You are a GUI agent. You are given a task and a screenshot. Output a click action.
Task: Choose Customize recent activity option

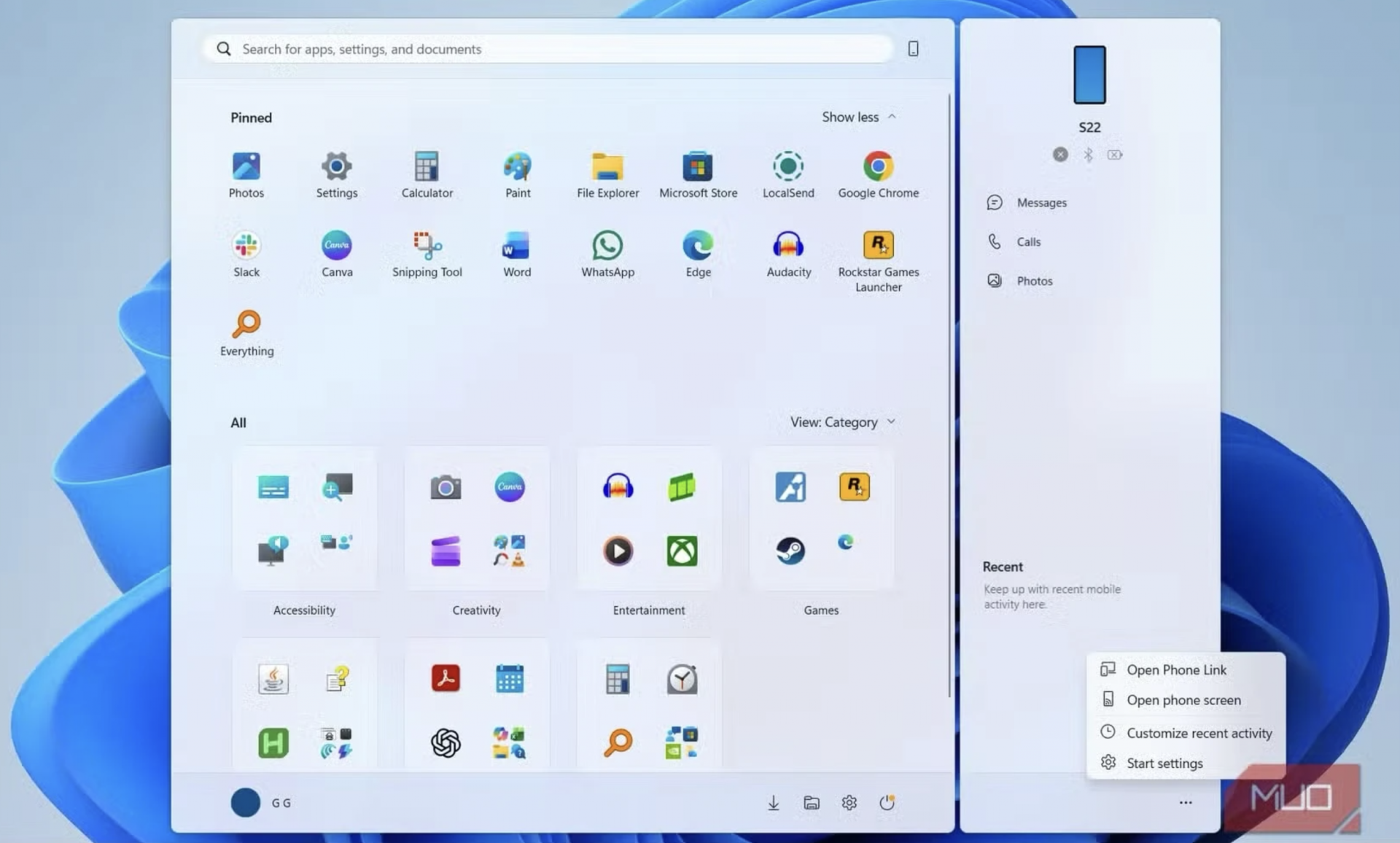click(1198, 733)
